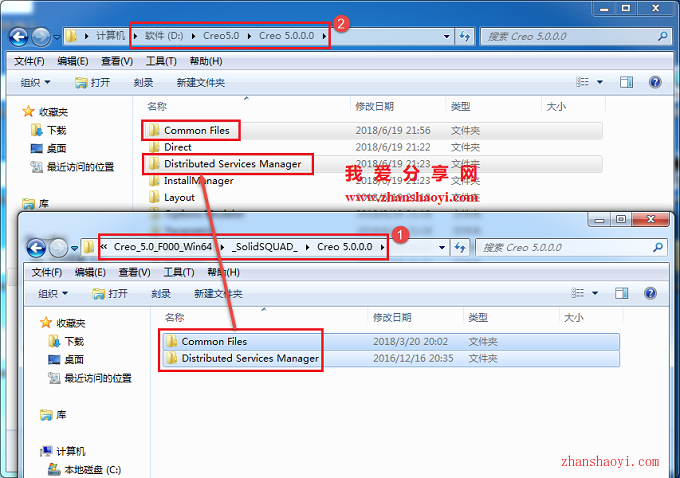
Task: Click search magnifier icon in rear window
Action: pyautogui.click(x=662, y=36)
